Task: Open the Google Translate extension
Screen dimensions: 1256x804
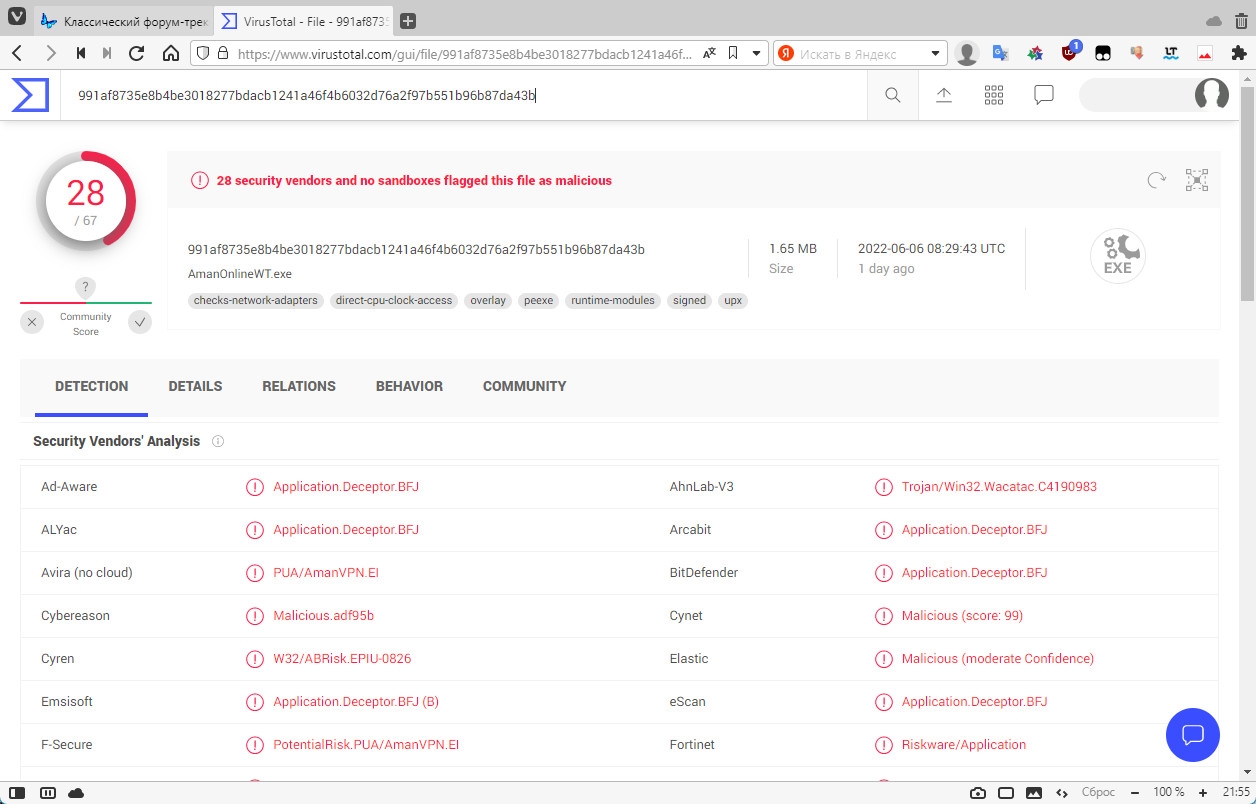Action: (1000, 53)
